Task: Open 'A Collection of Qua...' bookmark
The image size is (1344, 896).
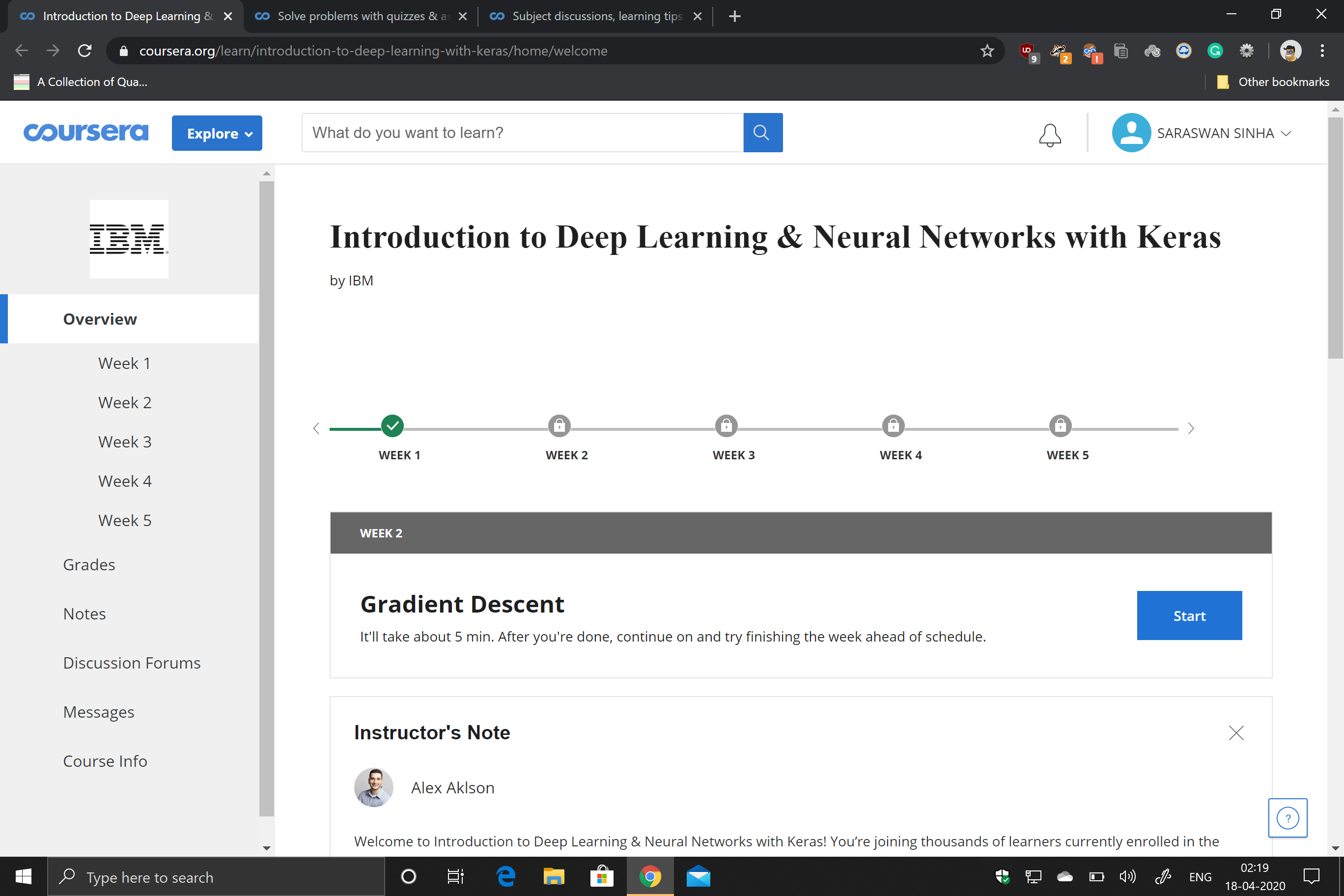Action: click(x=81, y=82)
